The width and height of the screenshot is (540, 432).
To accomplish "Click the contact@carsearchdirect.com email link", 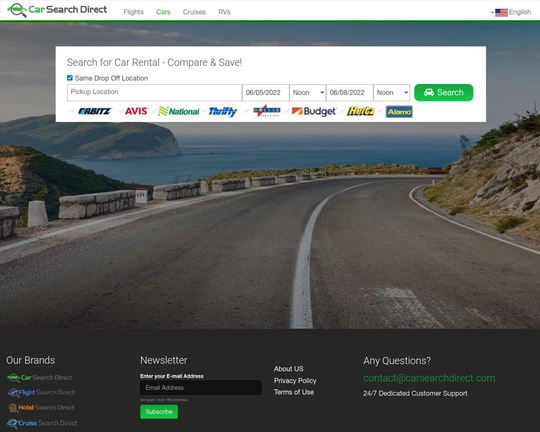I will [429, 378].
